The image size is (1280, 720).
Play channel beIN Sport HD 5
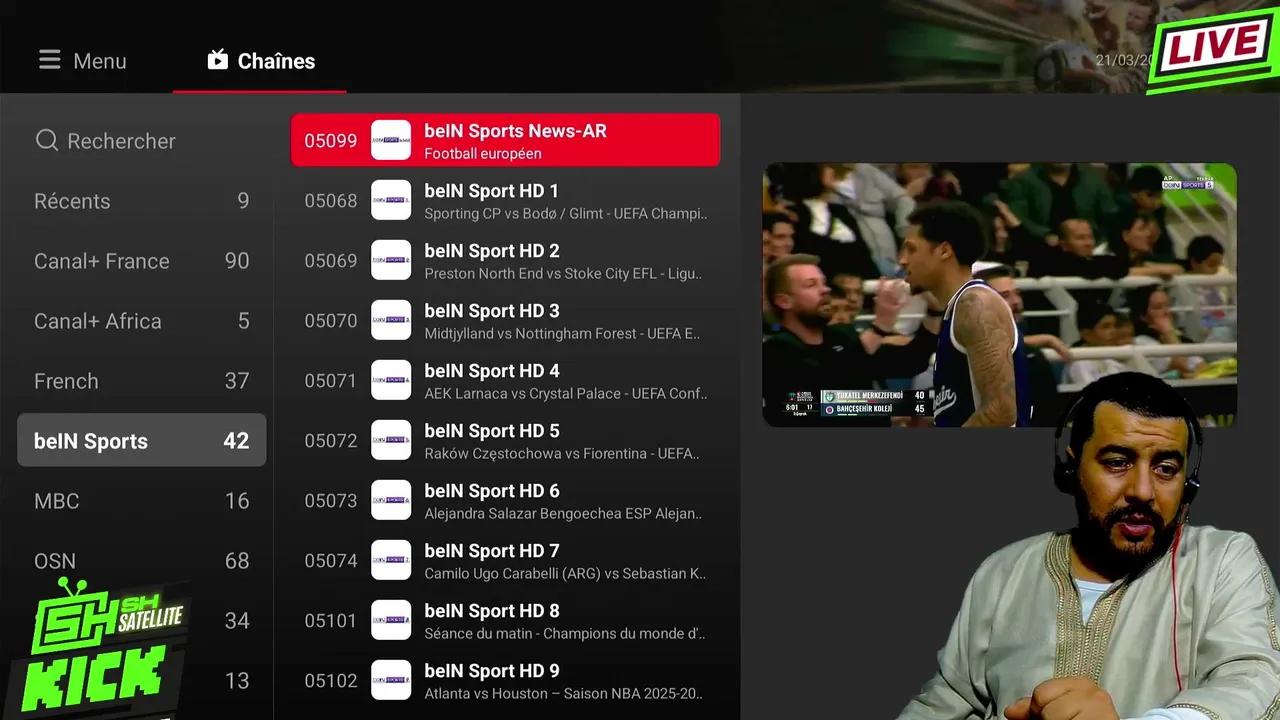505,440
